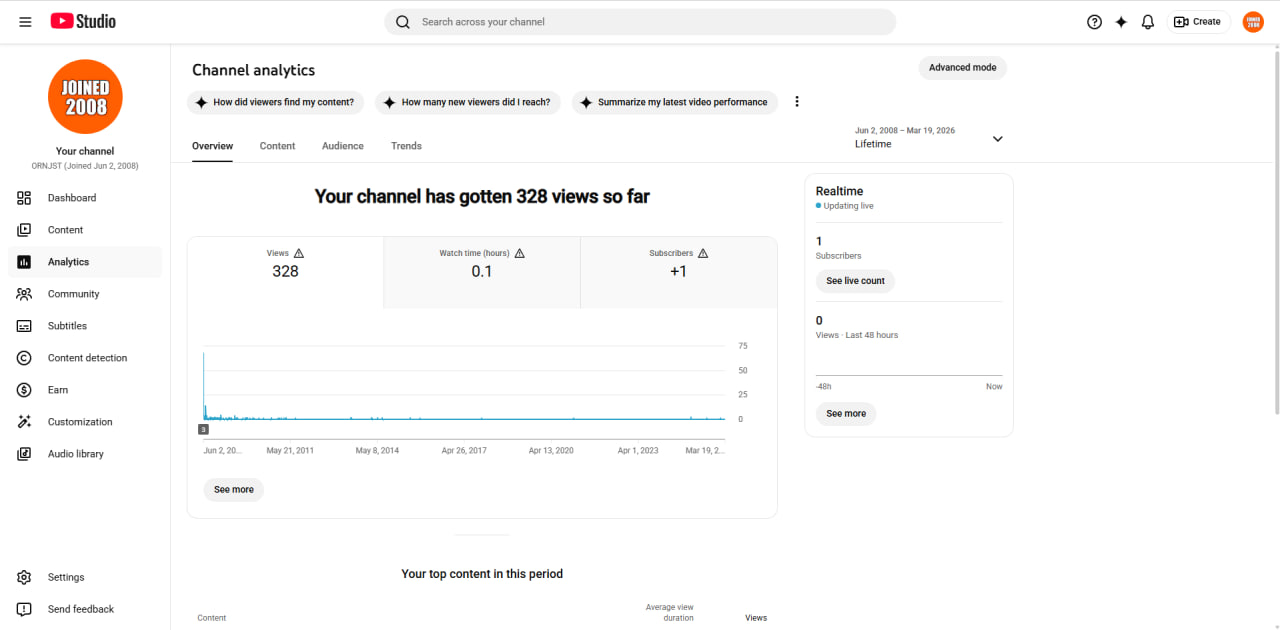Switch to the Trends tab

coord(406,146)
